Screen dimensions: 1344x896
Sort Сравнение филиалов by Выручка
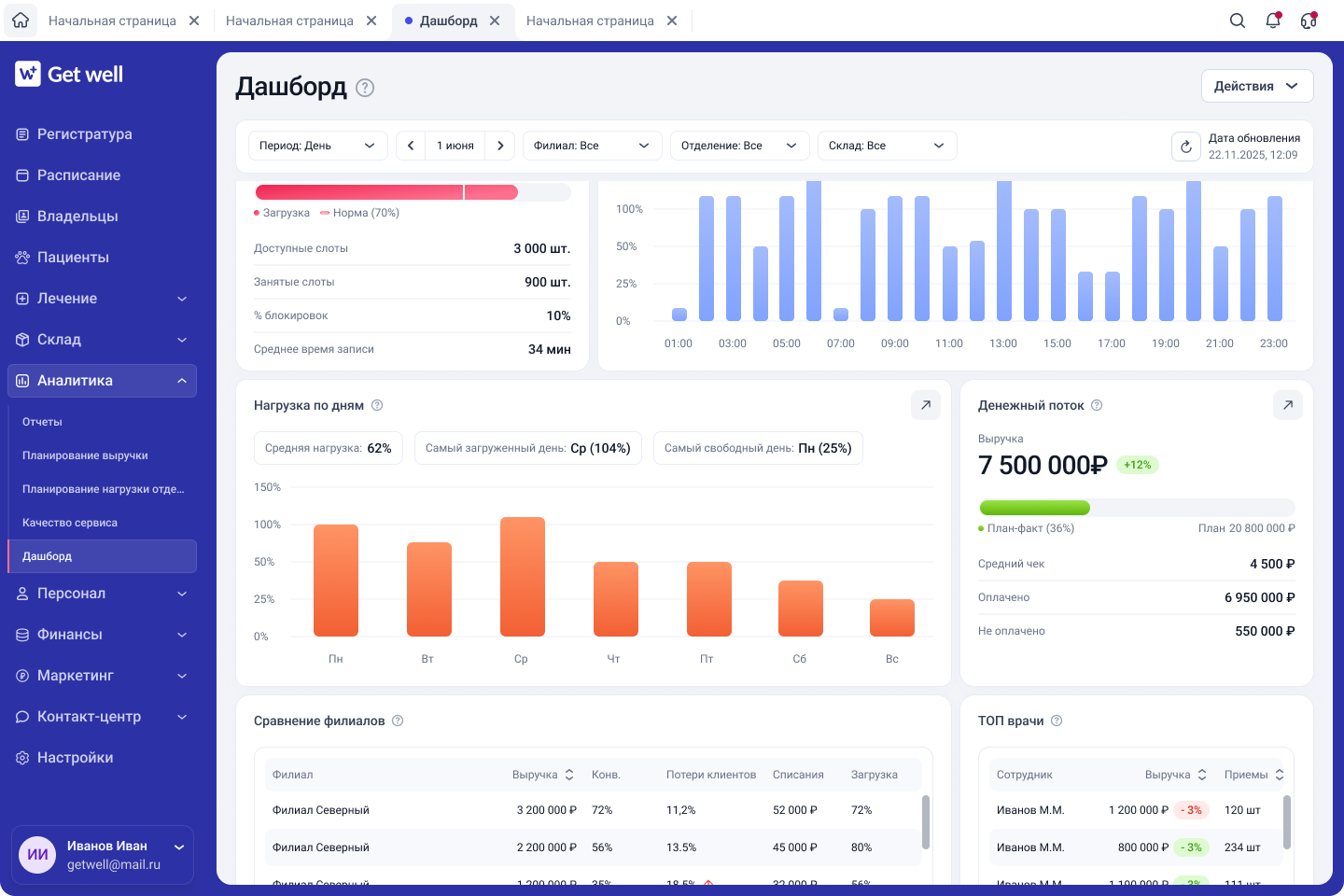(569, 775)
